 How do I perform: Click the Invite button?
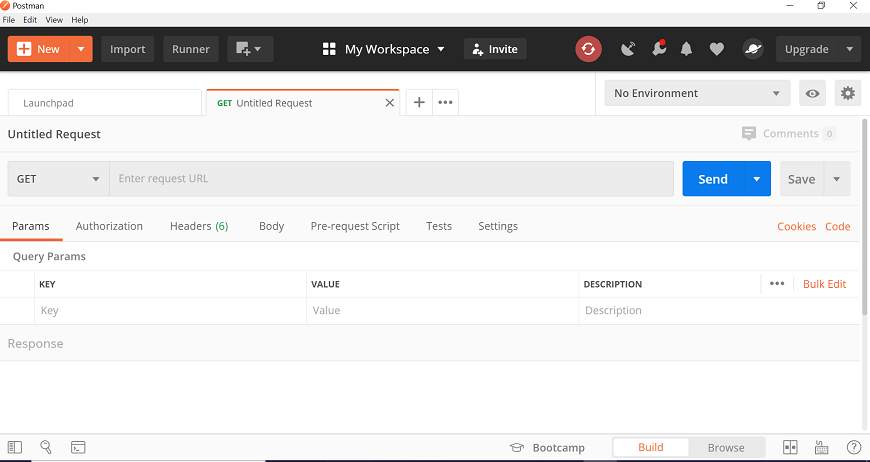[495, 49]
